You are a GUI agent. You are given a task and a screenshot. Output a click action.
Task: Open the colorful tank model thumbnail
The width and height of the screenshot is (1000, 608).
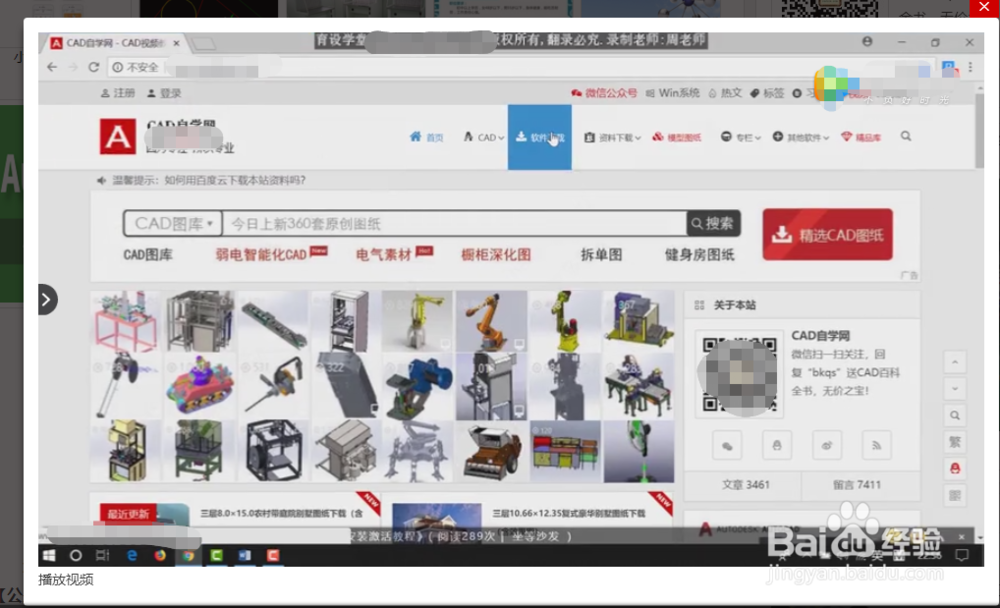point(199,385)
